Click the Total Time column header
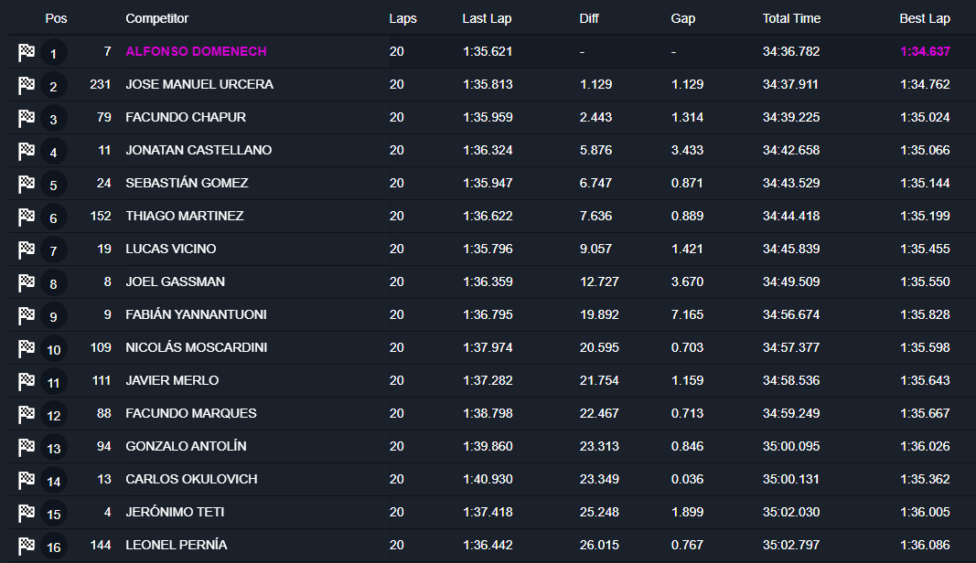This screenshot has height=563, width=976. (791, 19)
